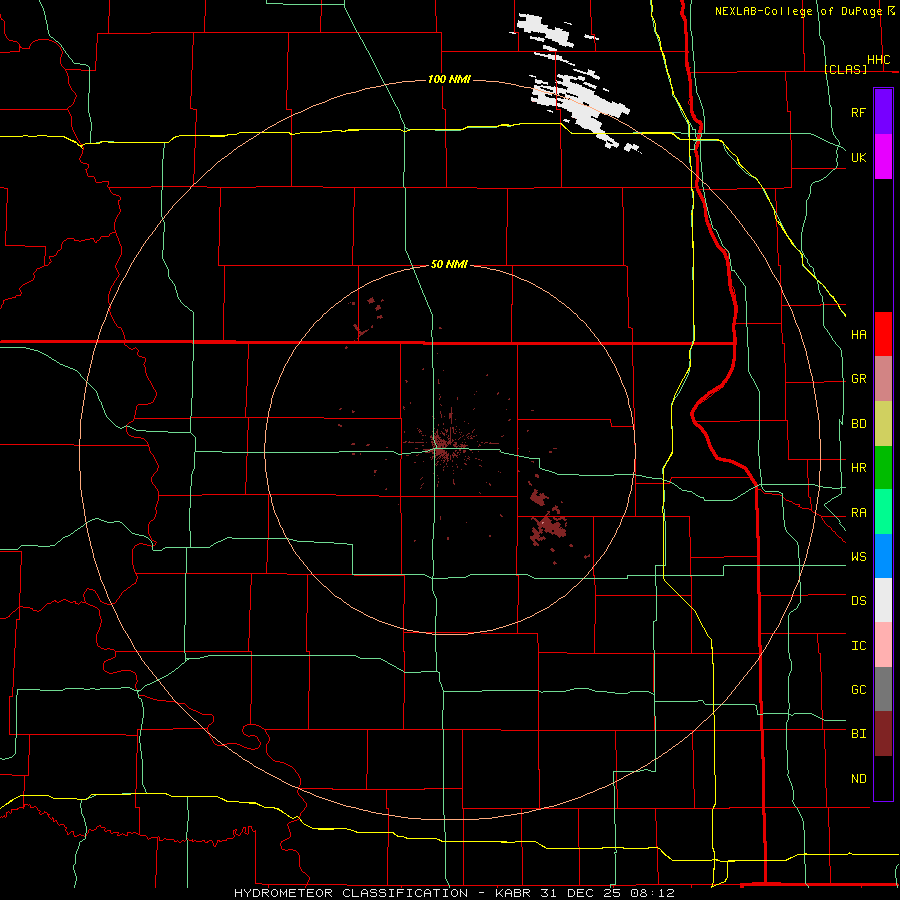The width and height of the screenshot is (900, 900).
Task: Click the 'UK' legend label
Action: coord(858,157)
